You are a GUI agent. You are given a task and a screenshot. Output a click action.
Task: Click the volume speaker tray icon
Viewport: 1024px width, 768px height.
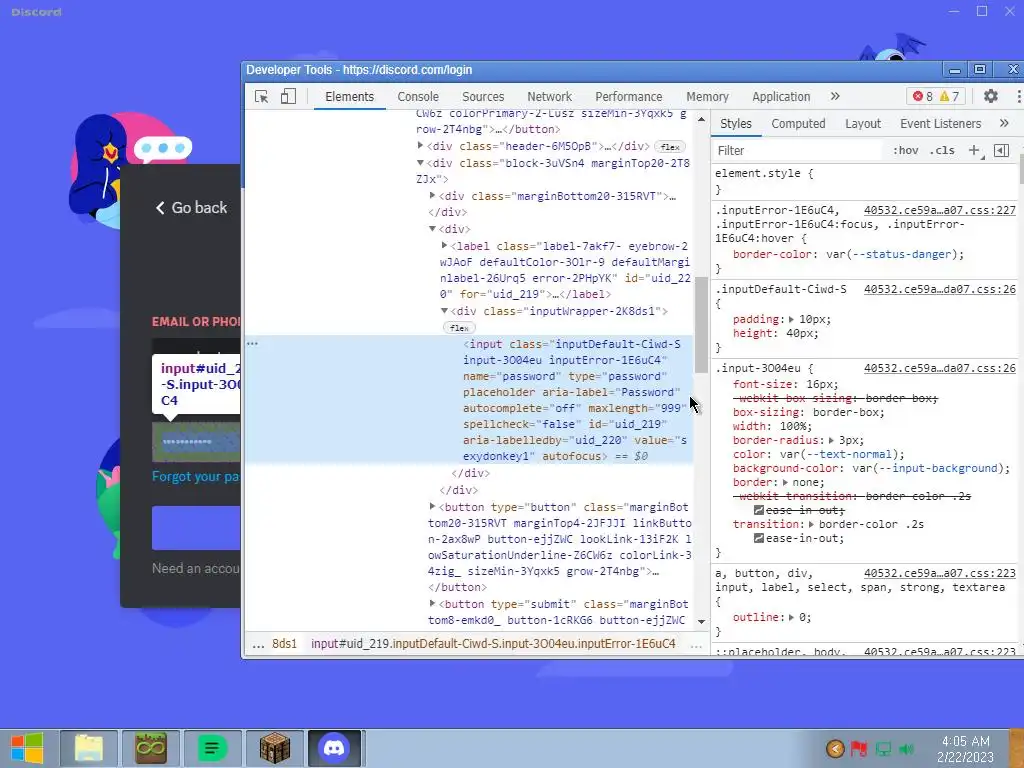(906, 749)
